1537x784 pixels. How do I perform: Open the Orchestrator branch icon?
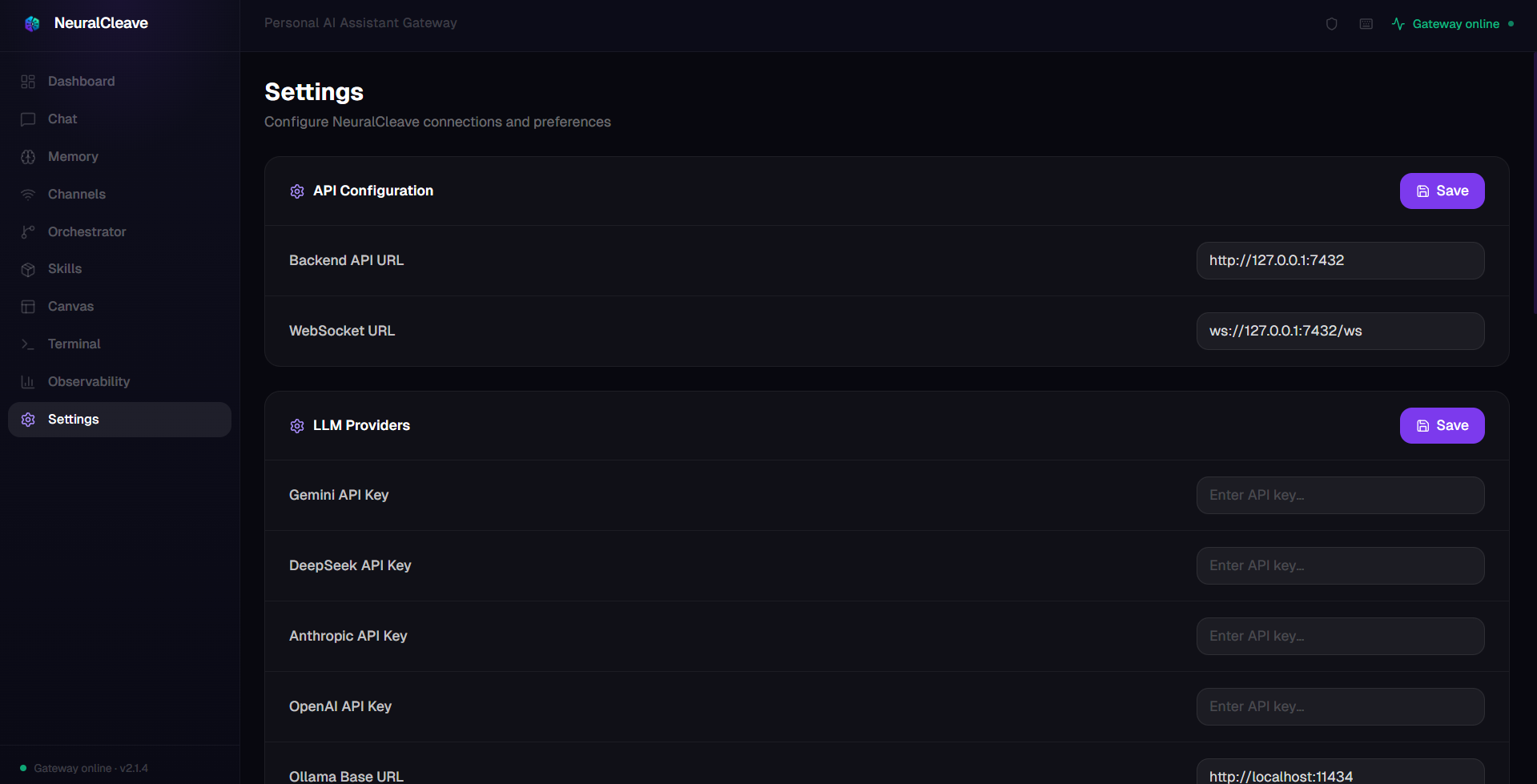(x=28, y=232)
